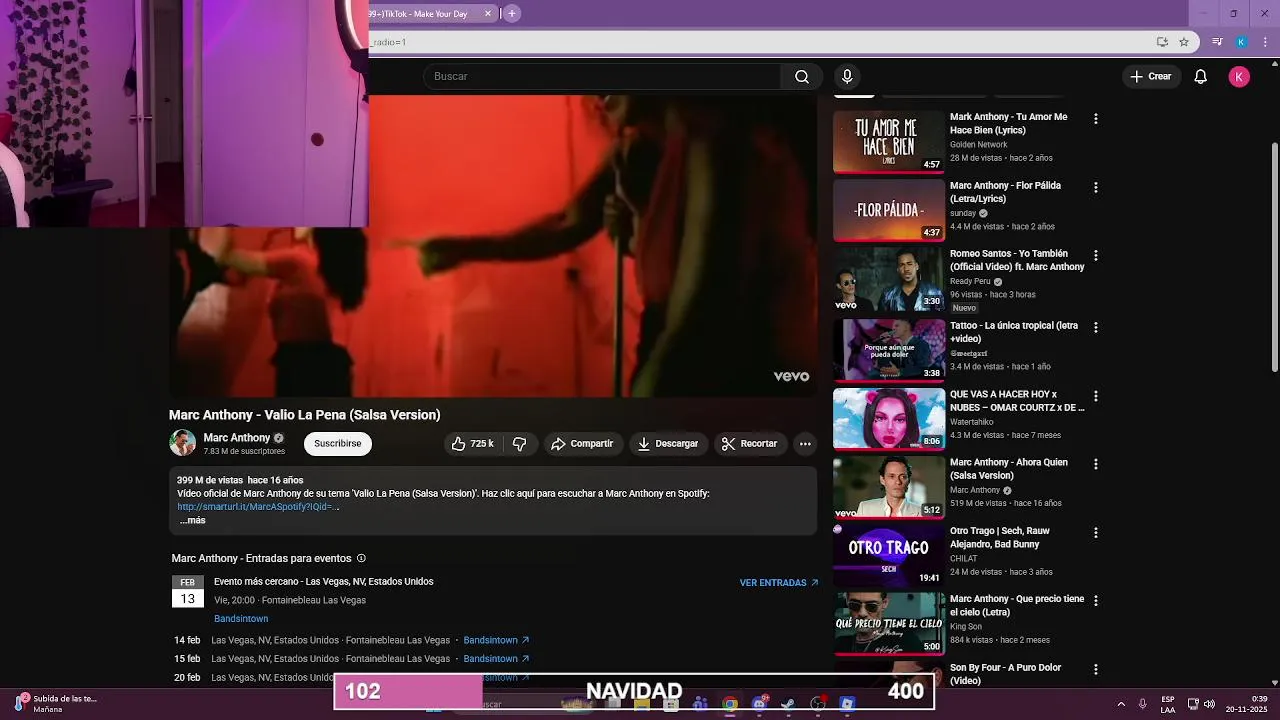The width and height of the screenshot is (1280, 720).
Task: Open Chrome profile K avatar
Action: tap(1241, 42)
